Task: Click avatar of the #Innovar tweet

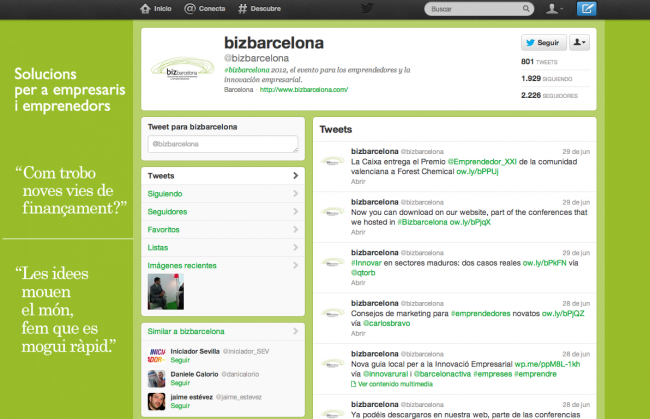Action: click(x=332, y=262)
